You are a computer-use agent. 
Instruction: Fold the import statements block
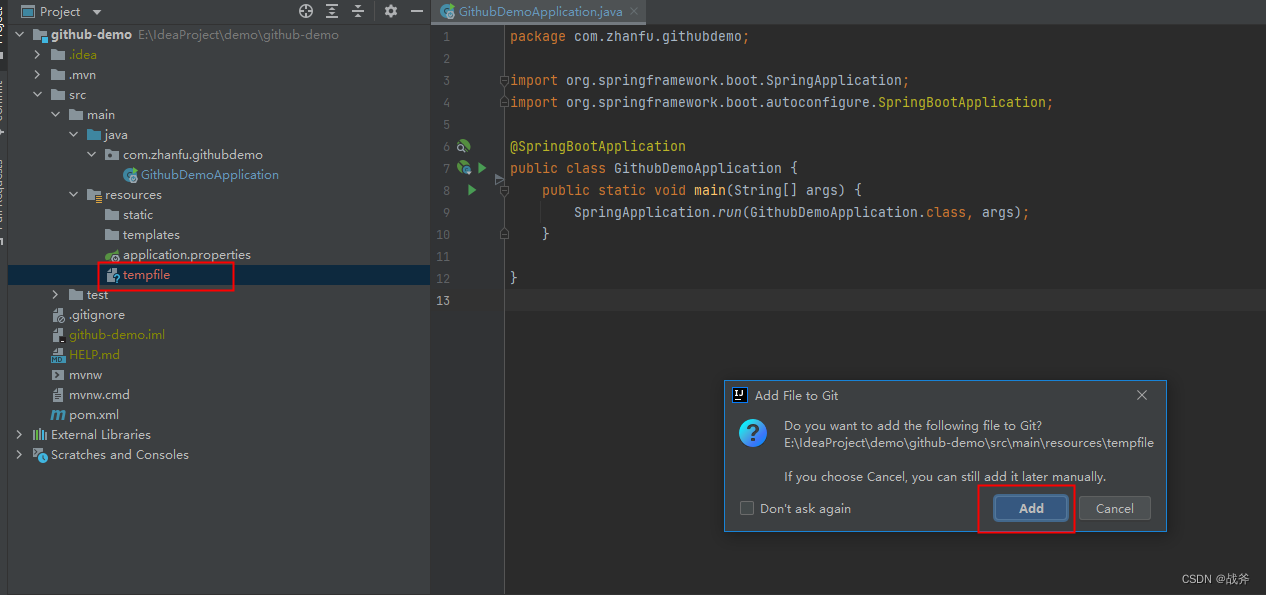(504, 80)
